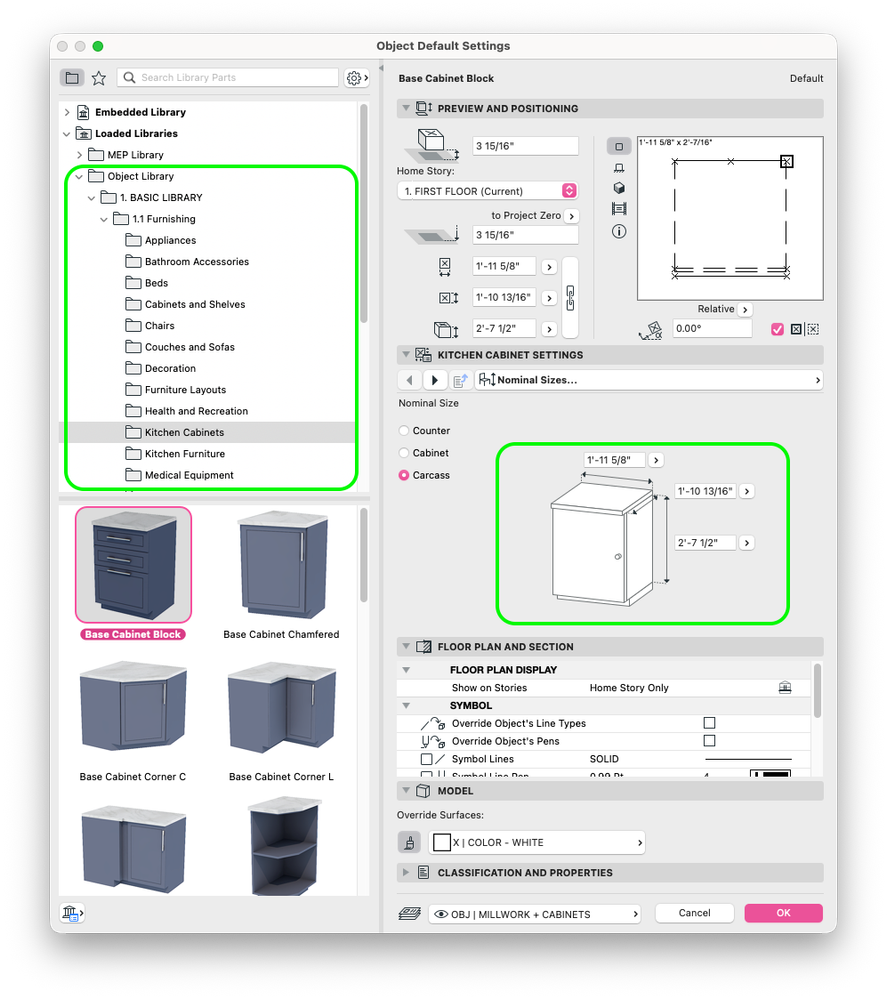
Task: Click the width dimension icon
Action: pos(445,267)
